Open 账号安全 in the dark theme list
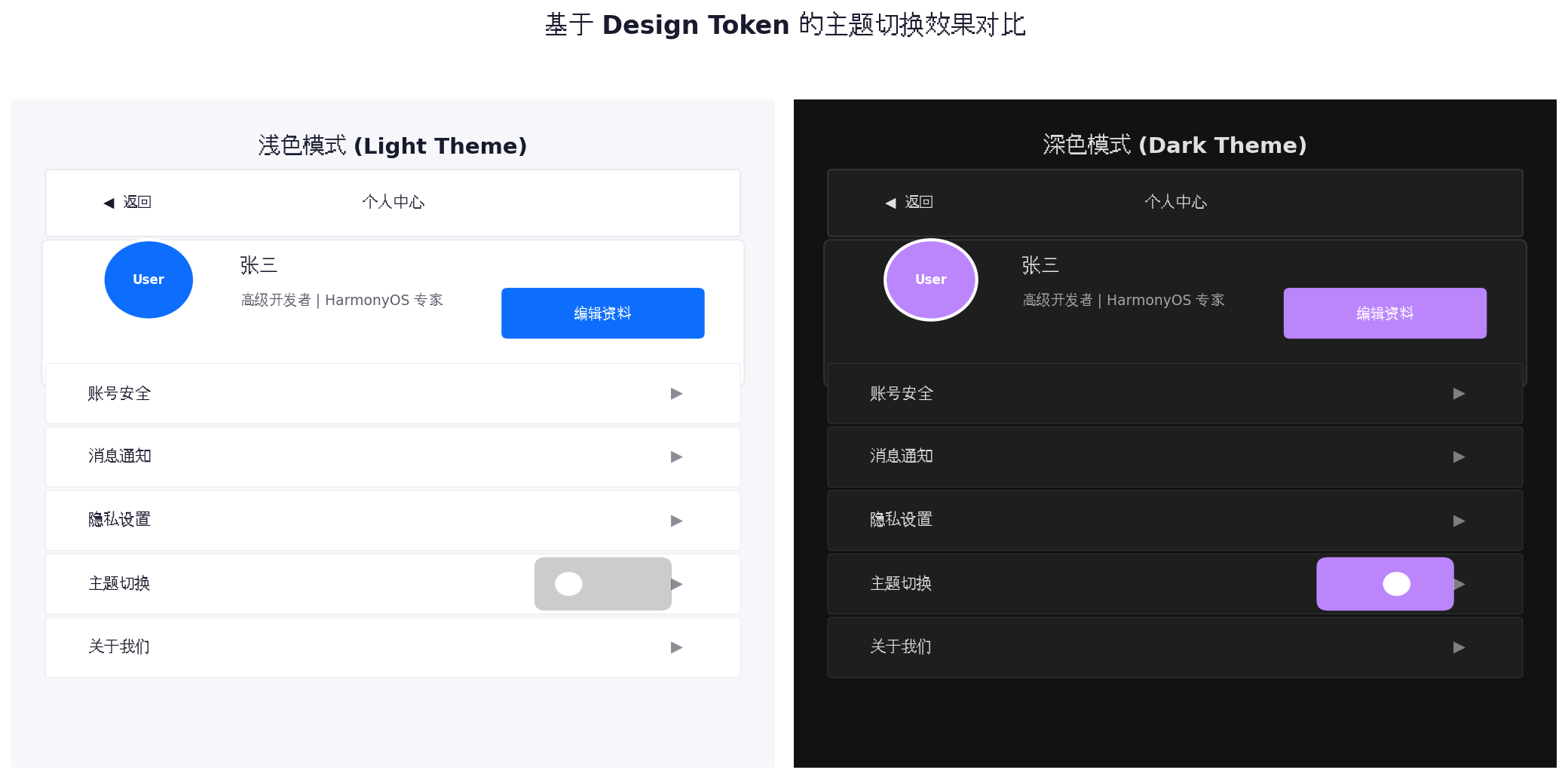 [x=1174, y=393]
